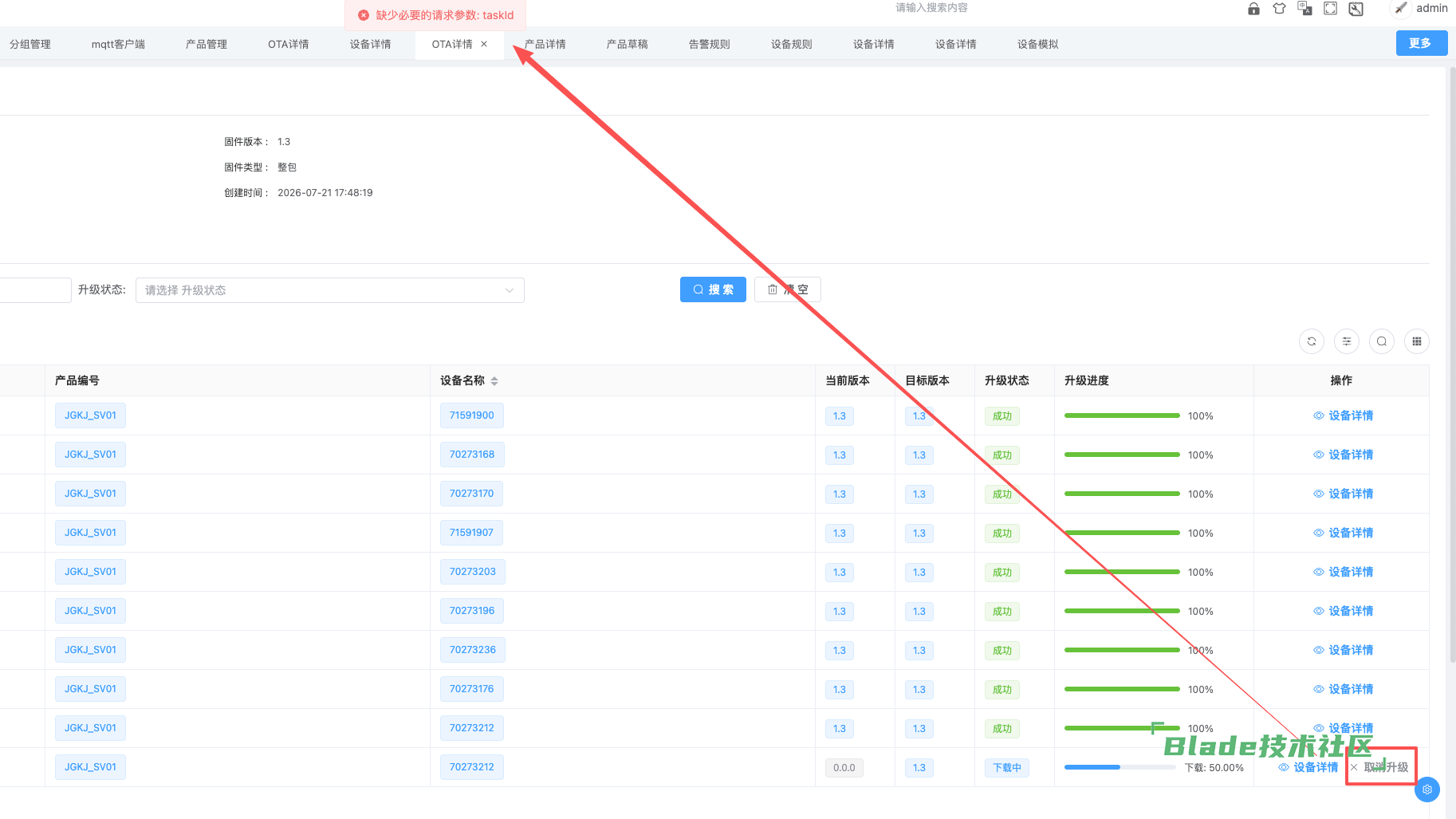The height and width of the screenshot is (819, 1456).
Task: Click the floating blue settings gear
Action: (x=1427, y=789)
